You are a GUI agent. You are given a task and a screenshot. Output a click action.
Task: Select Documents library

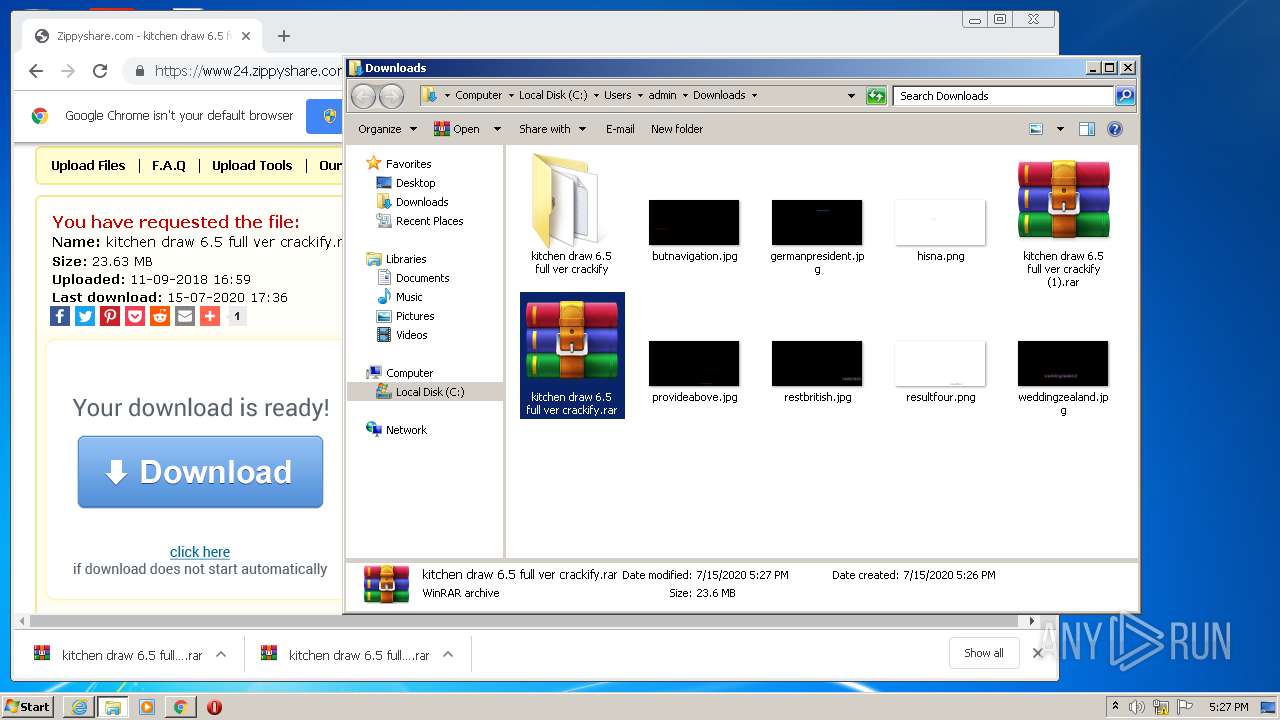click(422, 278)
